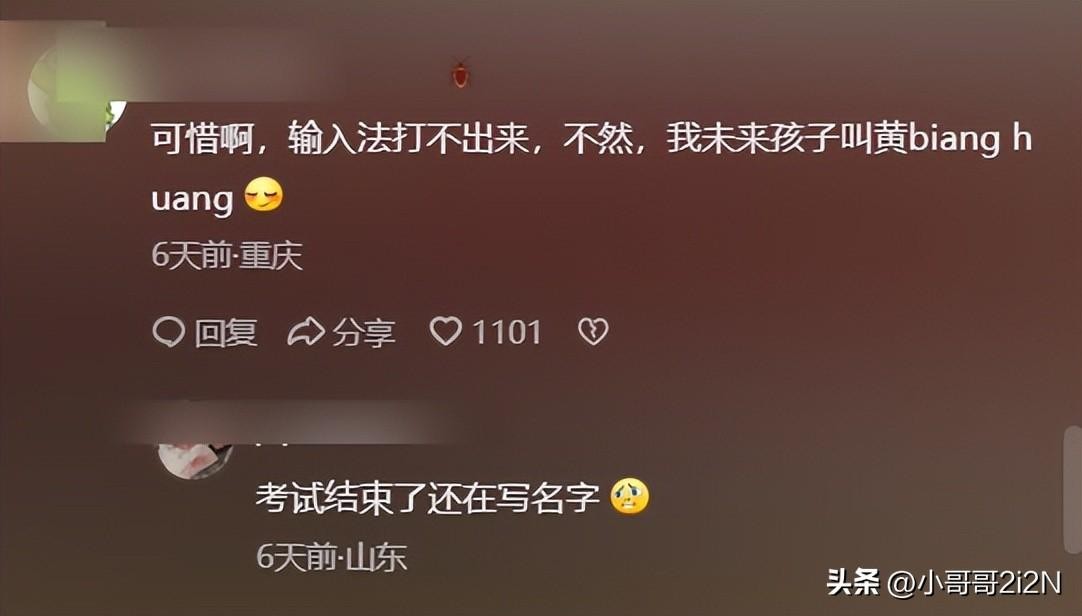Screen dimensions: 1082x616
Task: Select the reply 考试结束了还在写名字
Action: (428, 497)
